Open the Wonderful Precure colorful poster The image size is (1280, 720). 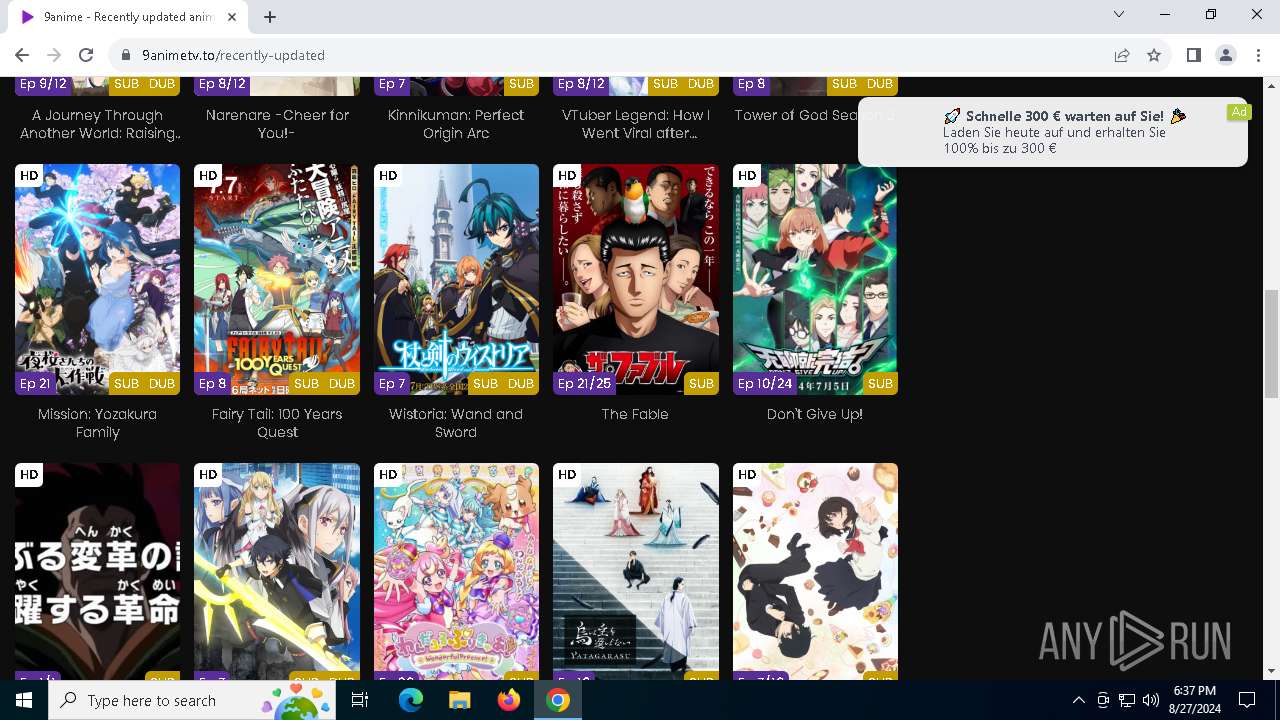pos(456,571)
